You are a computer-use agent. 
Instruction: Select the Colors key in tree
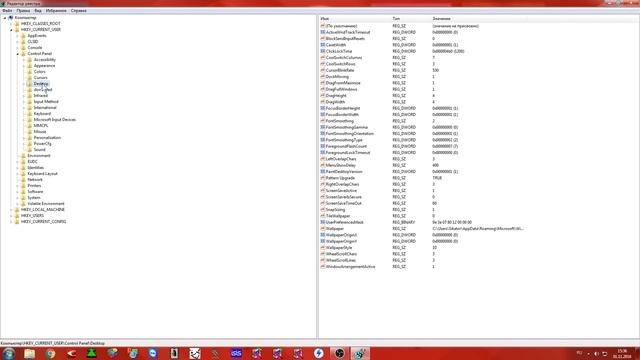pyautogui.click(x=40, y=72)
